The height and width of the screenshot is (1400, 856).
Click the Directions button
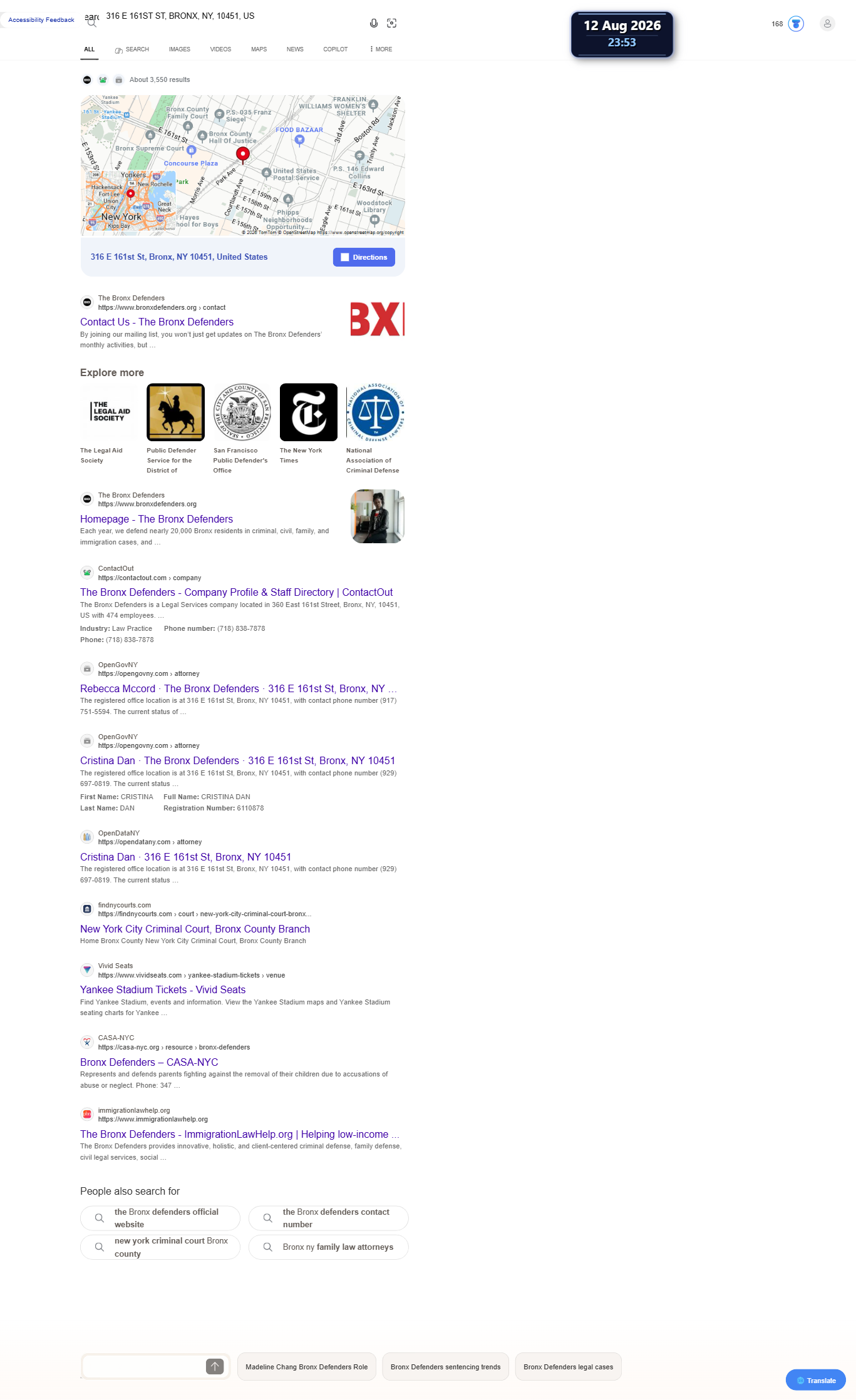click(x=364, y=257)
